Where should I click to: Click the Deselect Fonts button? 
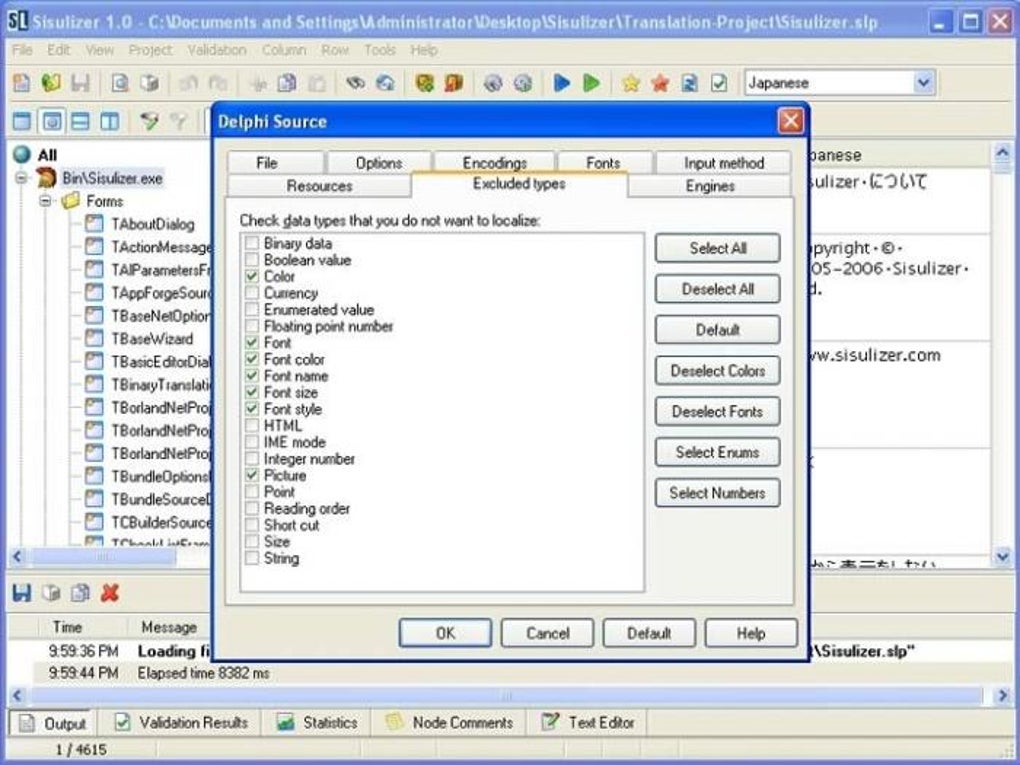pos(718,412)
